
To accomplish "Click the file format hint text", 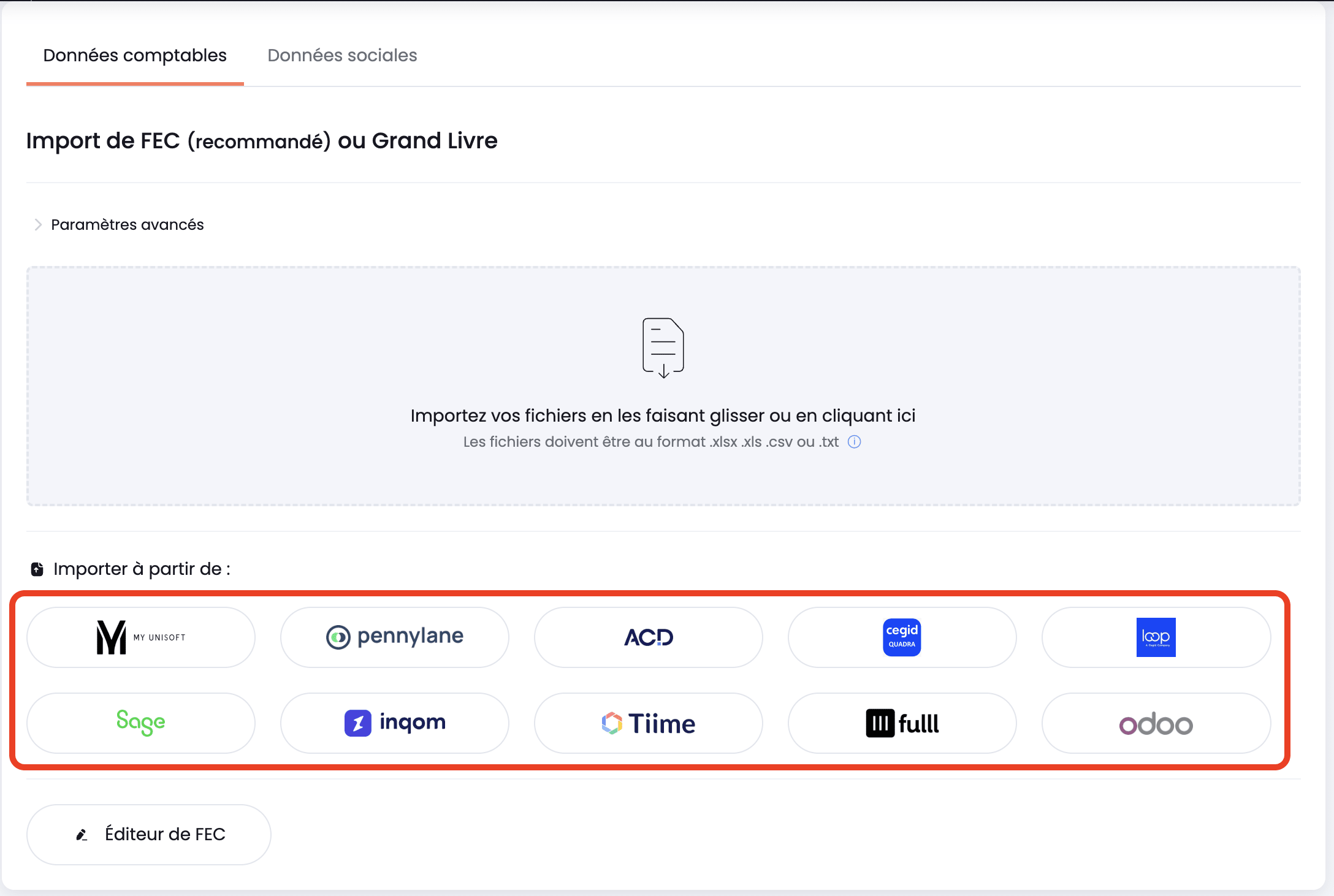I will pyautogui.click(x=651, y=442).
